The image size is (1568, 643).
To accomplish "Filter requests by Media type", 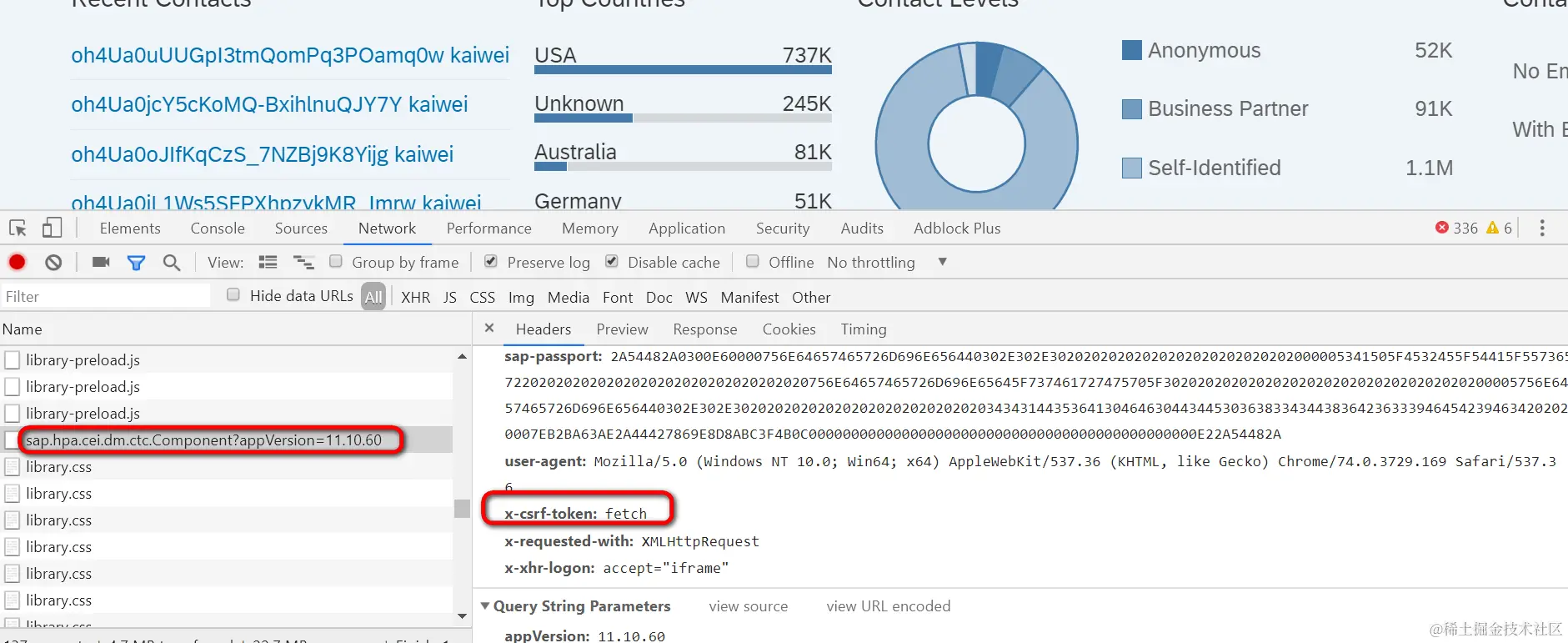I will tap(569, 298).
